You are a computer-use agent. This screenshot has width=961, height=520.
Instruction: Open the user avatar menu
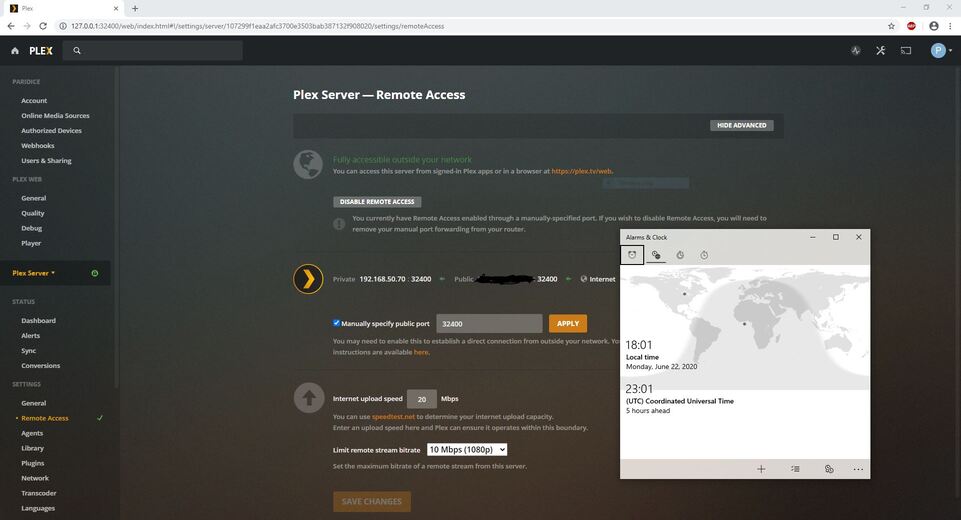pos(941,50)
